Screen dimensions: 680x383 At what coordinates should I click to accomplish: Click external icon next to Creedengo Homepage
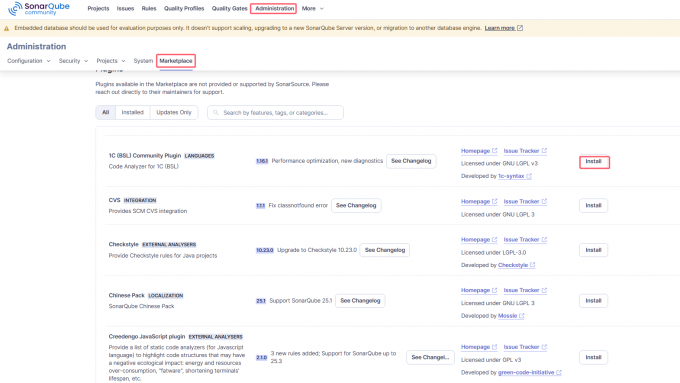pos(494,347)
